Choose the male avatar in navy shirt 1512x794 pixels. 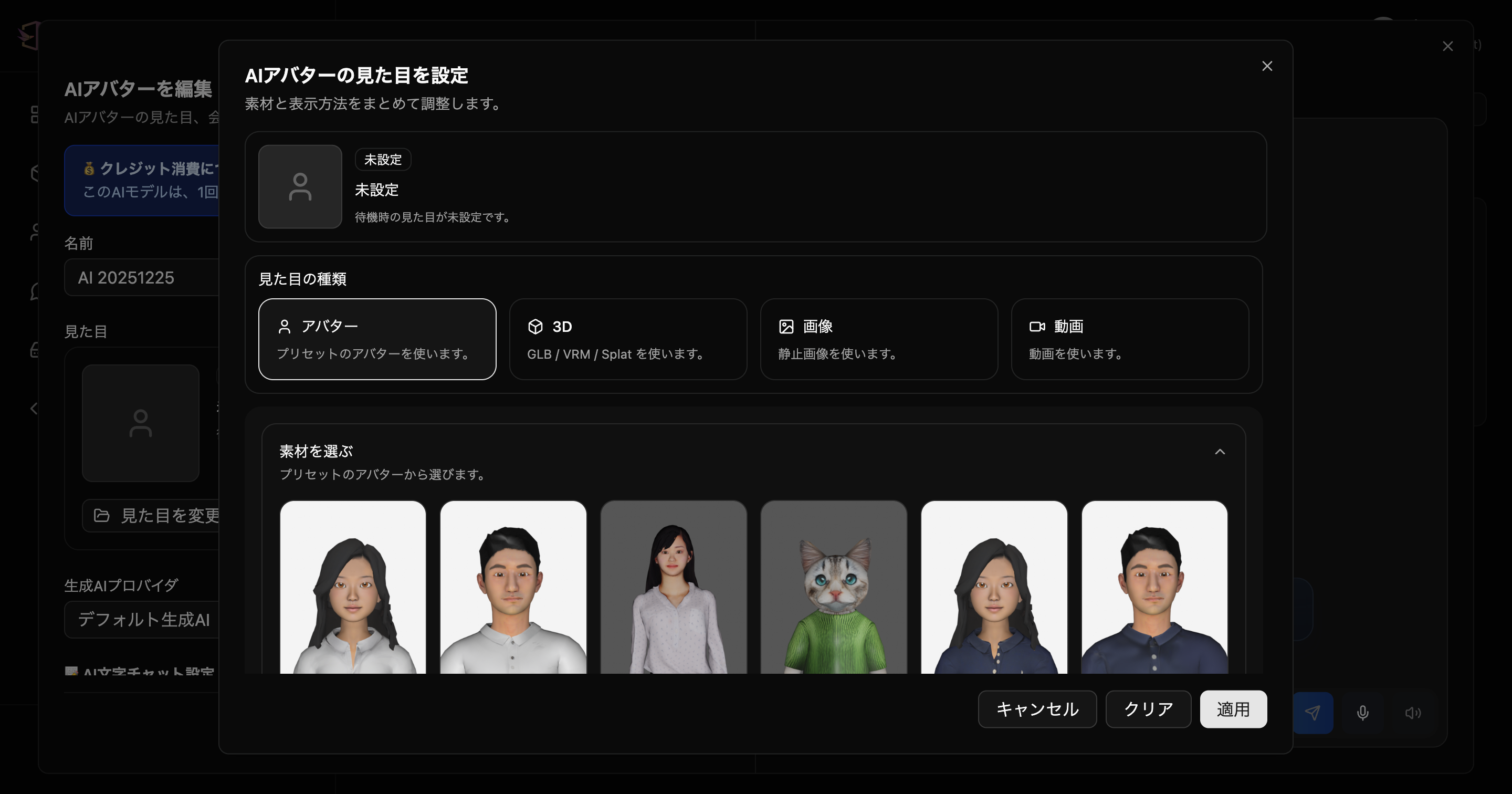1154,587
